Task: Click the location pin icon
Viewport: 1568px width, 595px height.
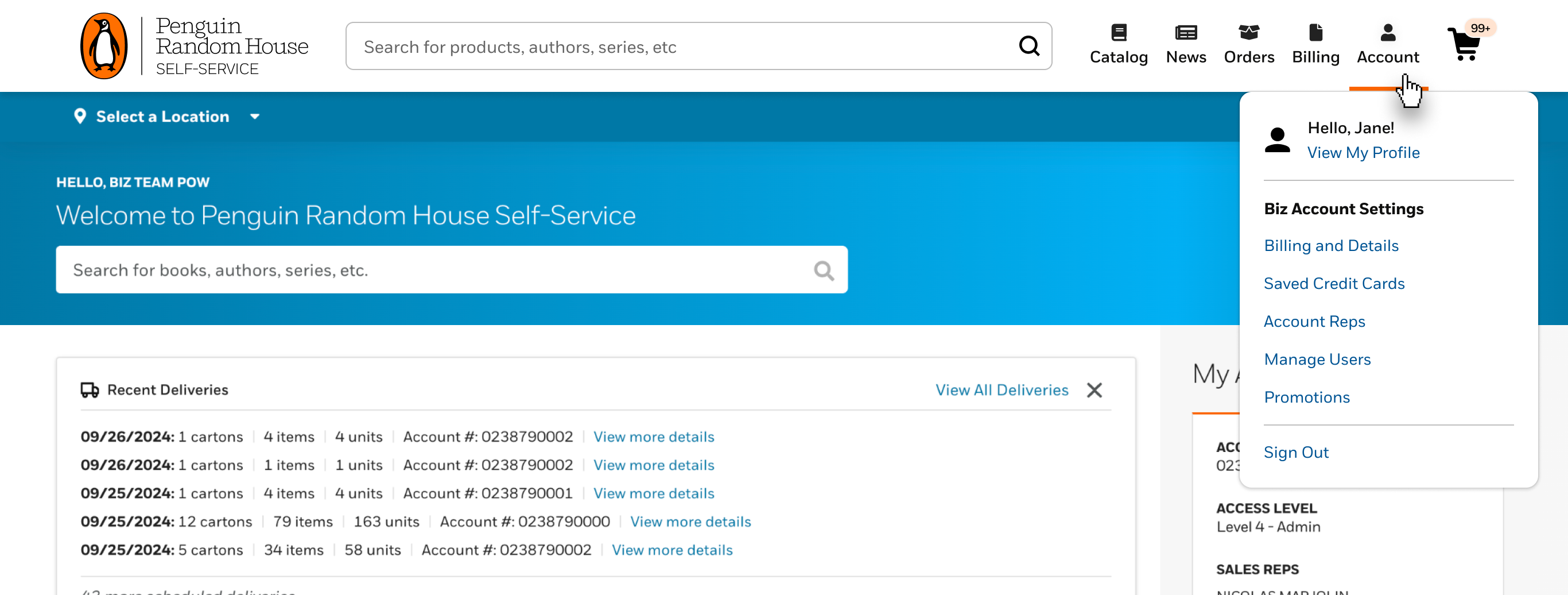Action: click(x=80, y=117)
